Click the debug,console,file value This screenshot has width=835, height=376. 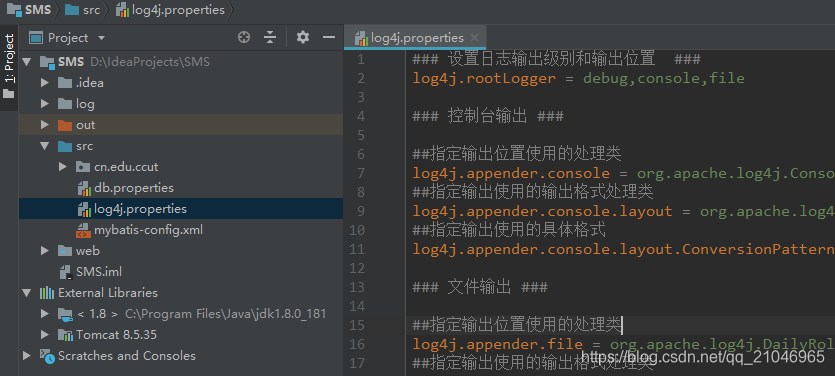point(664,78)
